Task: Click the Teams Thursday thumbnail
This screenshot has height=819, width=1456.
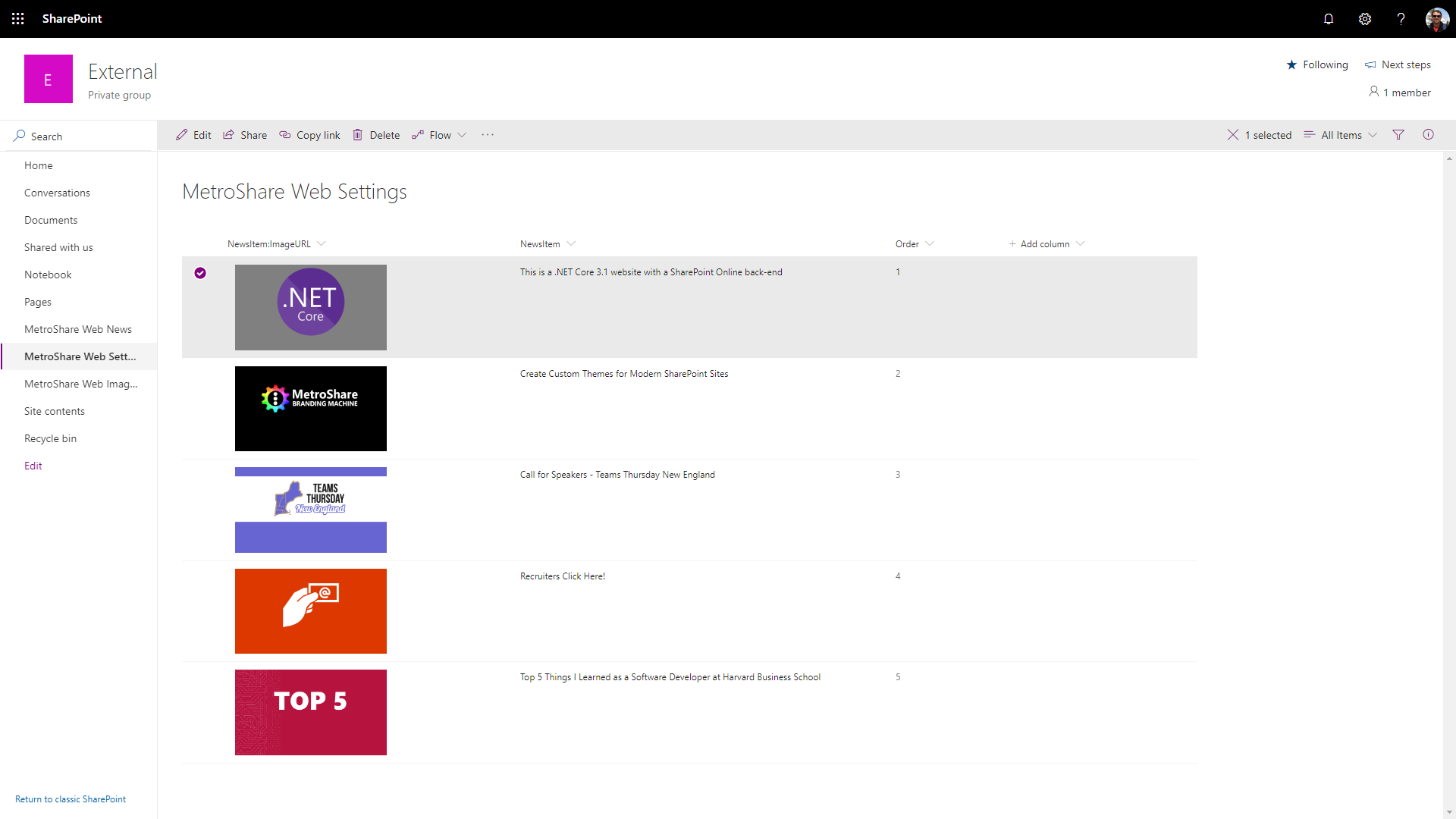Action: coord(311,510)
